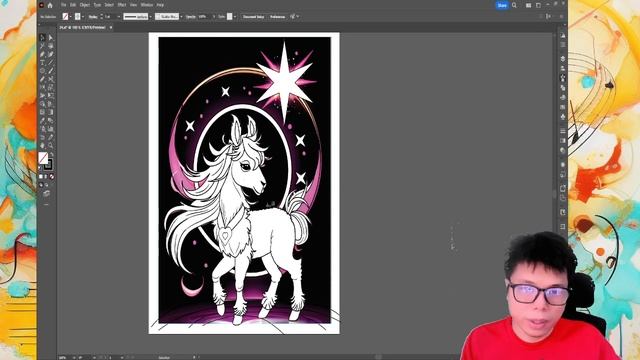
Task: Select the Pen tool
Action: (x=42, y=54)
